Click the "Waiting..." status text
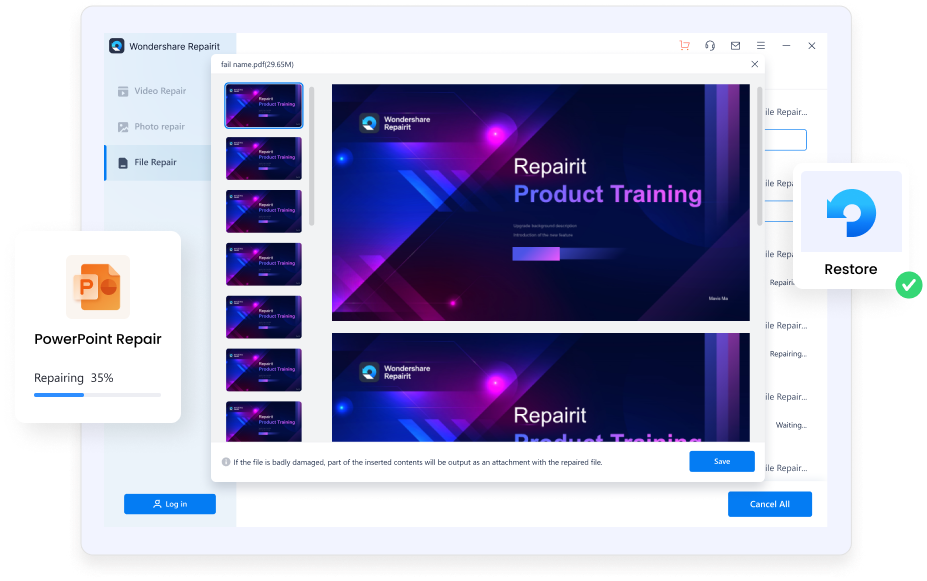The width and height of the screenshot is (927, 581). tap(791, 425)
